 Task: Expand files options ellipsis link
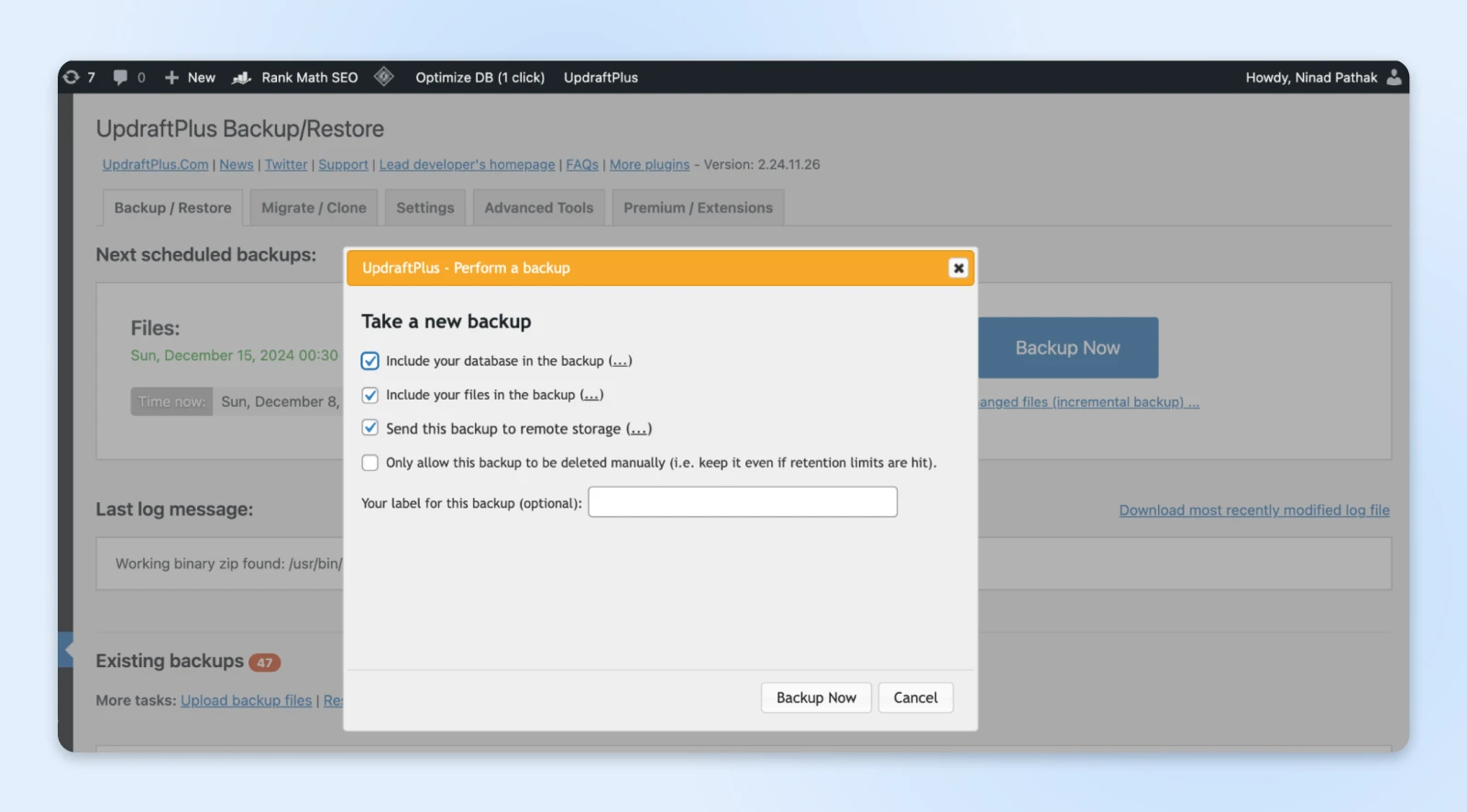592,395
